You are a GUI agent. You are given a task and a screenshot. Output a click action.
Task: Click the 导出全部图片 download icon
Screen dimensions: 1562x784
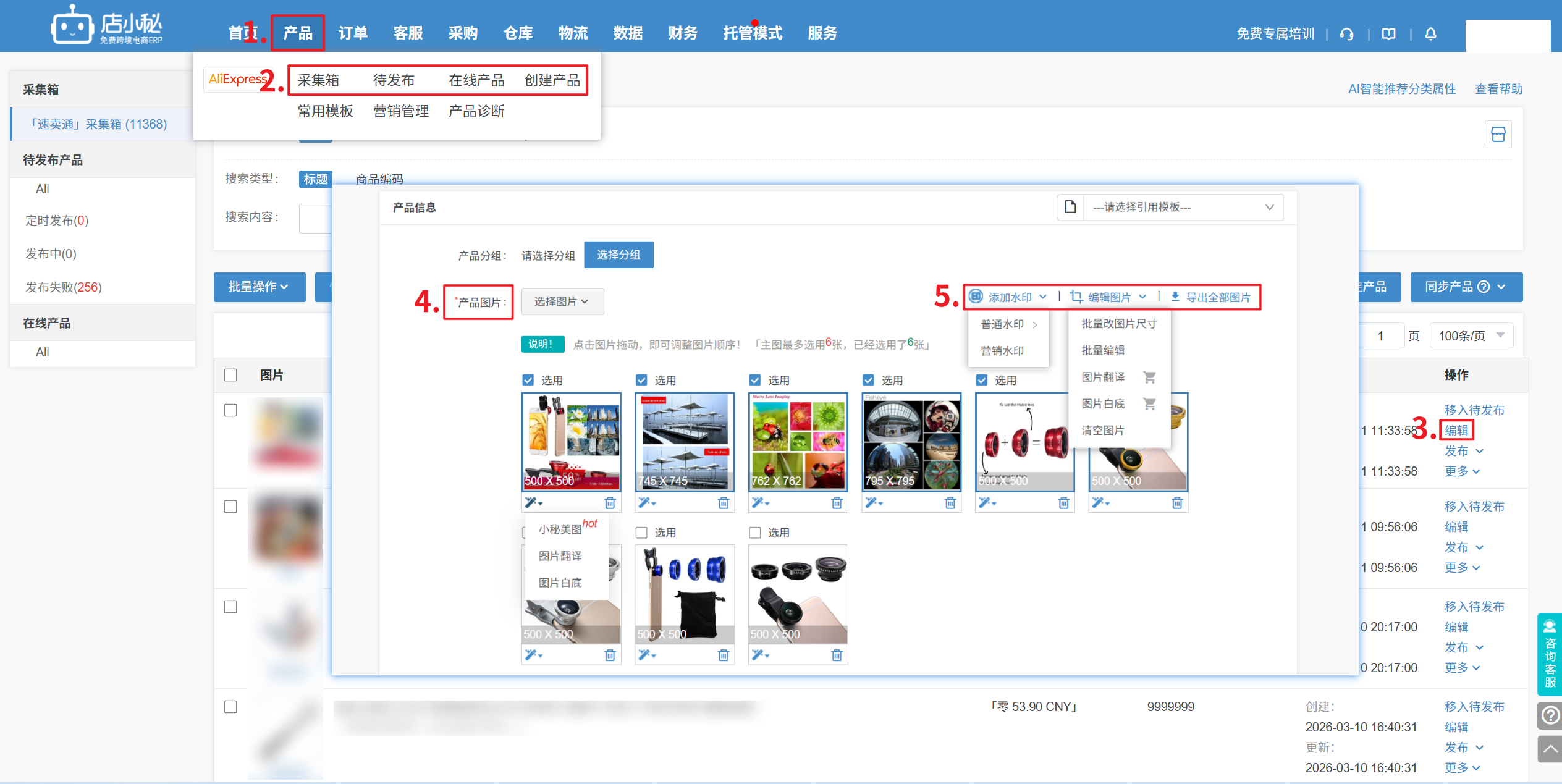click(x=1175, y=297)
